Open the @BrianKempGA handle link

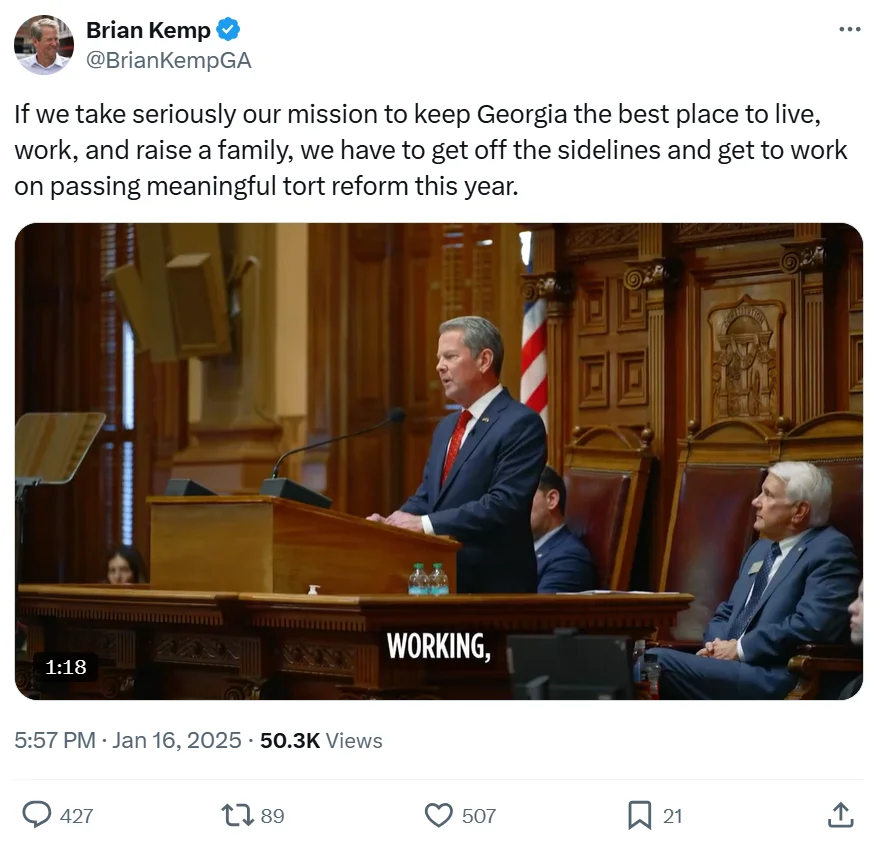(x=169, y=60)
